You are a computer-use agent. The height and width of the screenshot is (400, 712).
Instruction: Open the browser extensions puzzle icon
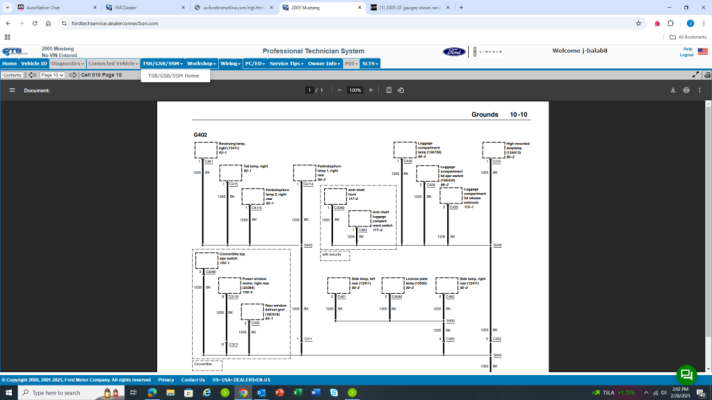(671, 23)
